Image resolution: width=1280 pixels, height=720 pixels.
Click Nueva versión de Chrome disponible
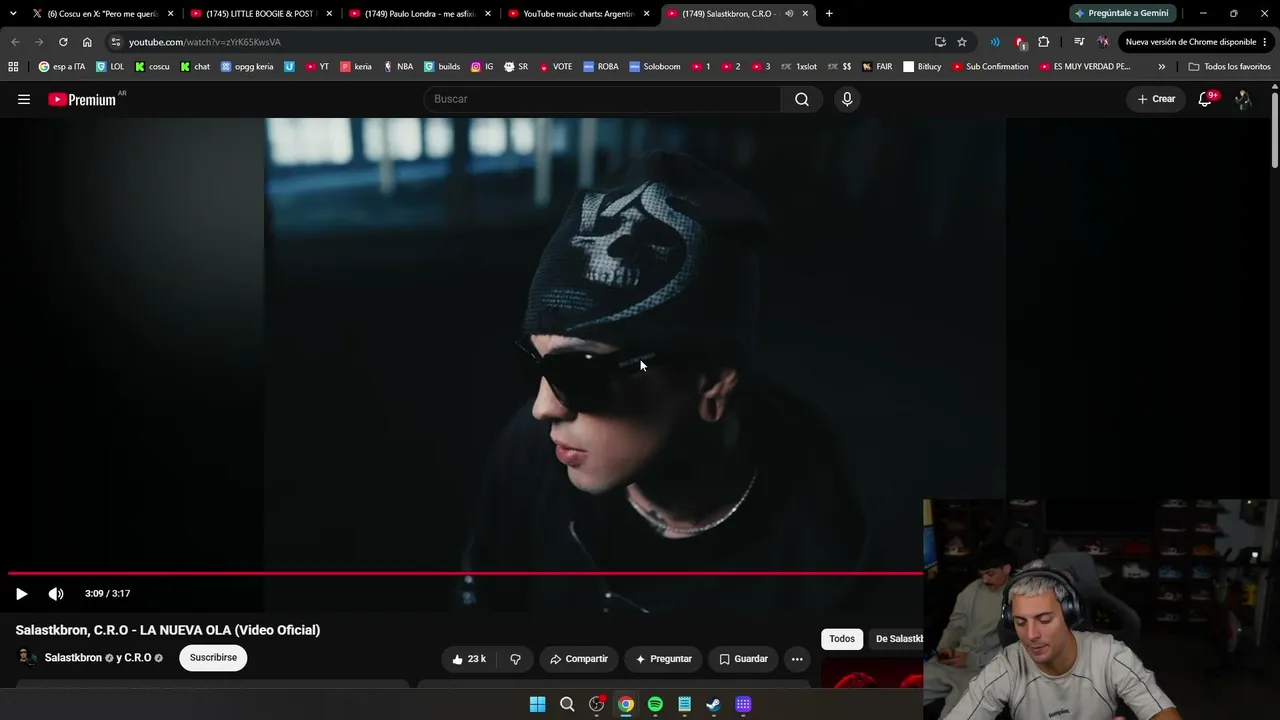click(1197, 42)
